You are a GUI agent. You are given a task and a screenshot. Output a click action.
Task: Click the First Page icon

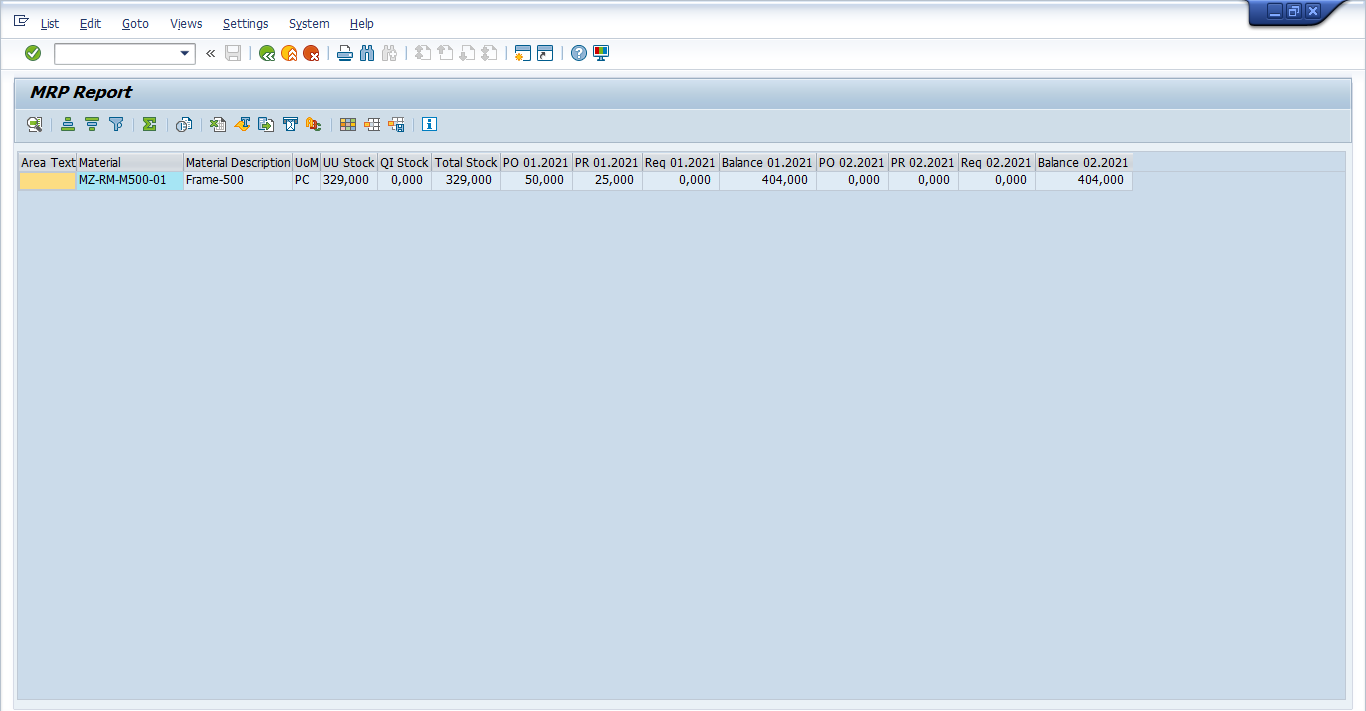(423, 53)
